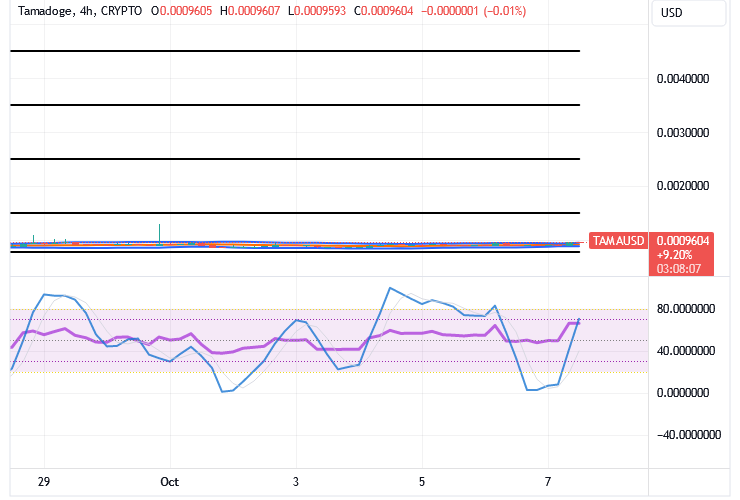This screenshot has width=740, height=500.
Task: Click the 3 date label on time axis
Action: point(295,482)
